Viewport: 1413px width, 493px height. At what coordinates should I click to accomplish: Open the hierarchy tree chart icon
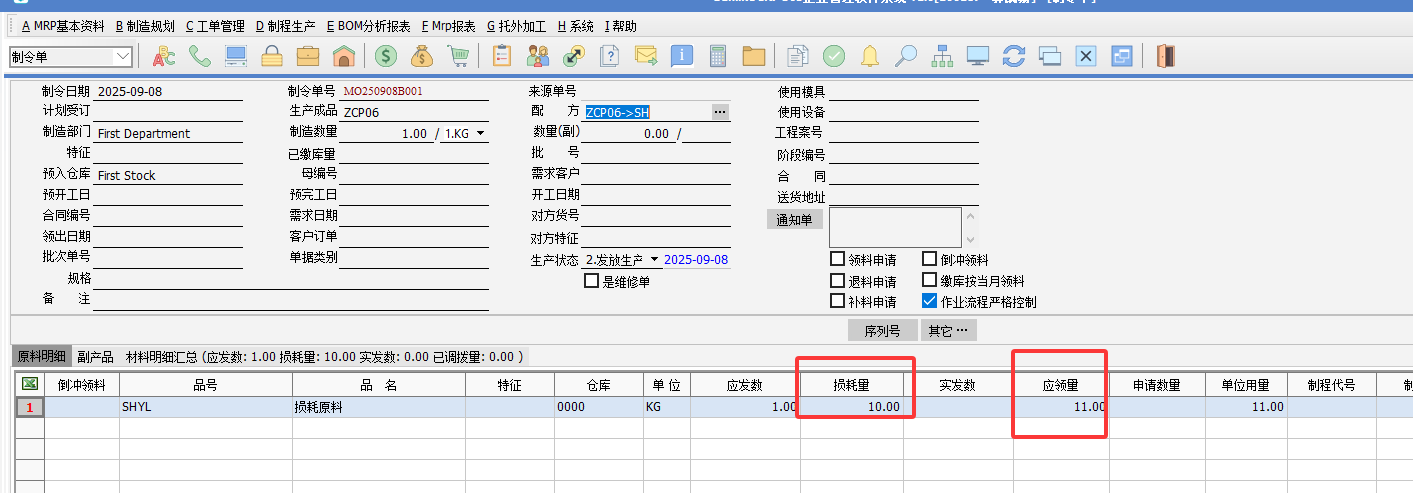click(x=941, y=56)
